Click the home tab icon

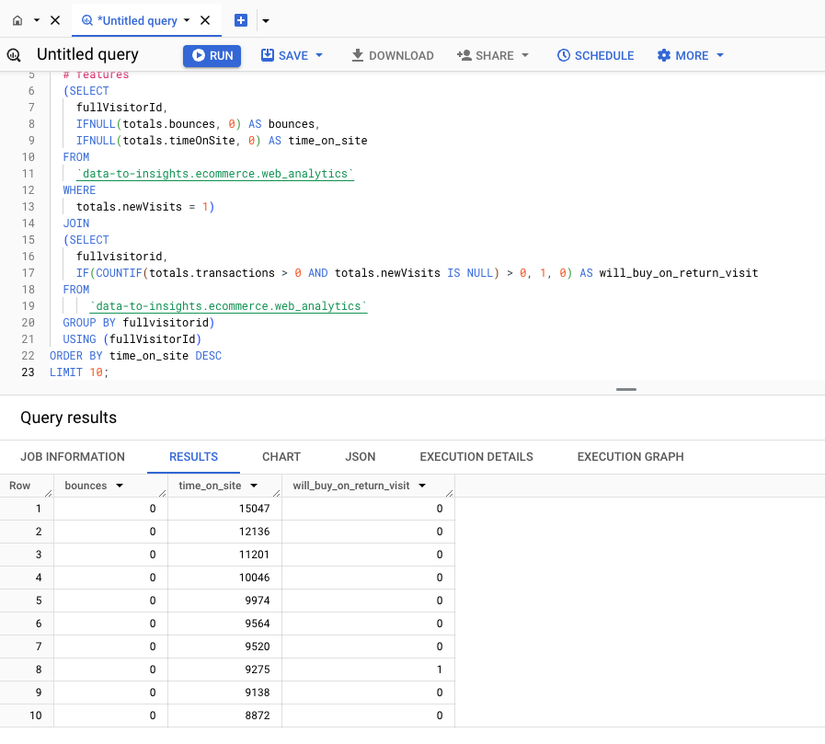[x=17, y=20]
